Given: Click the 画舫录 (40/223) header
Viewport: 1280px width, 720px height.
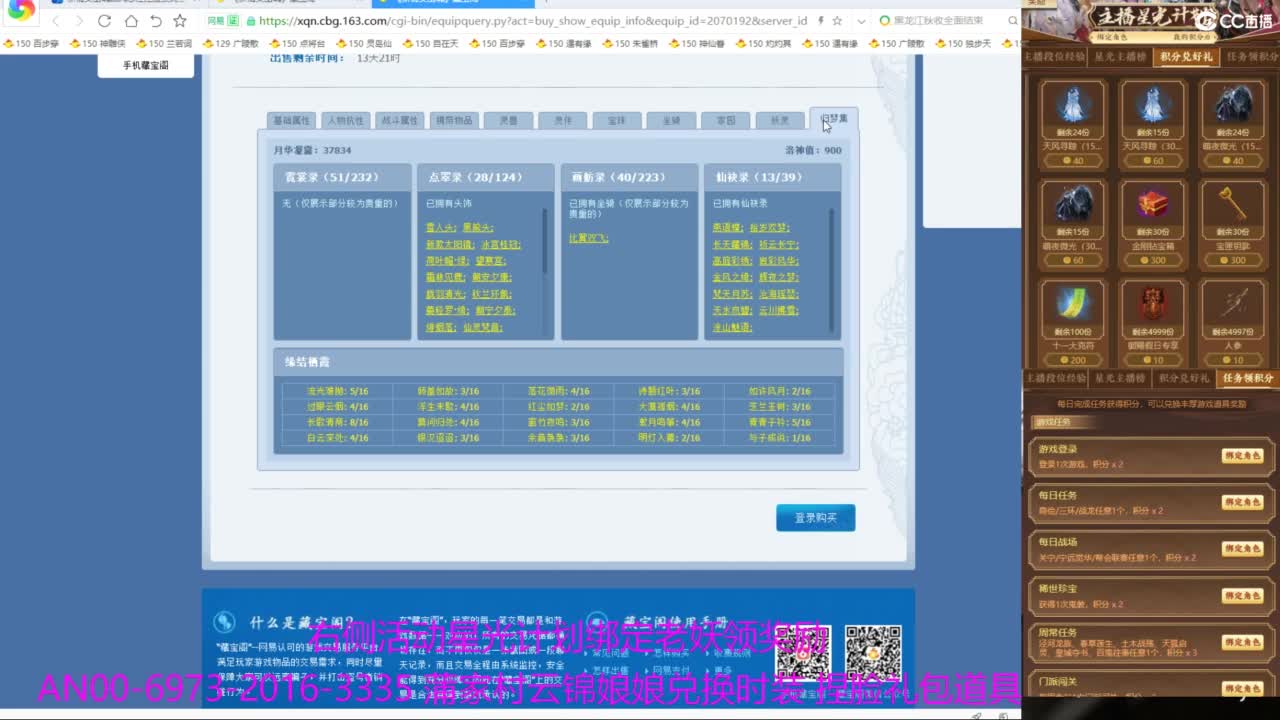Looking at the screenshot, I should click(x=629, y=177).
